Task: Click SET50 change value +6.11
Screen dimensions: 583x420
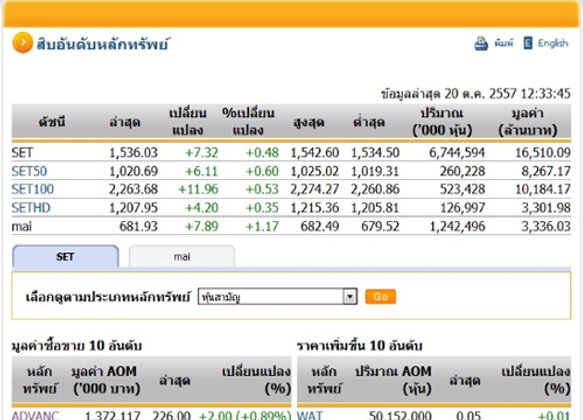Action: [202, 171]
